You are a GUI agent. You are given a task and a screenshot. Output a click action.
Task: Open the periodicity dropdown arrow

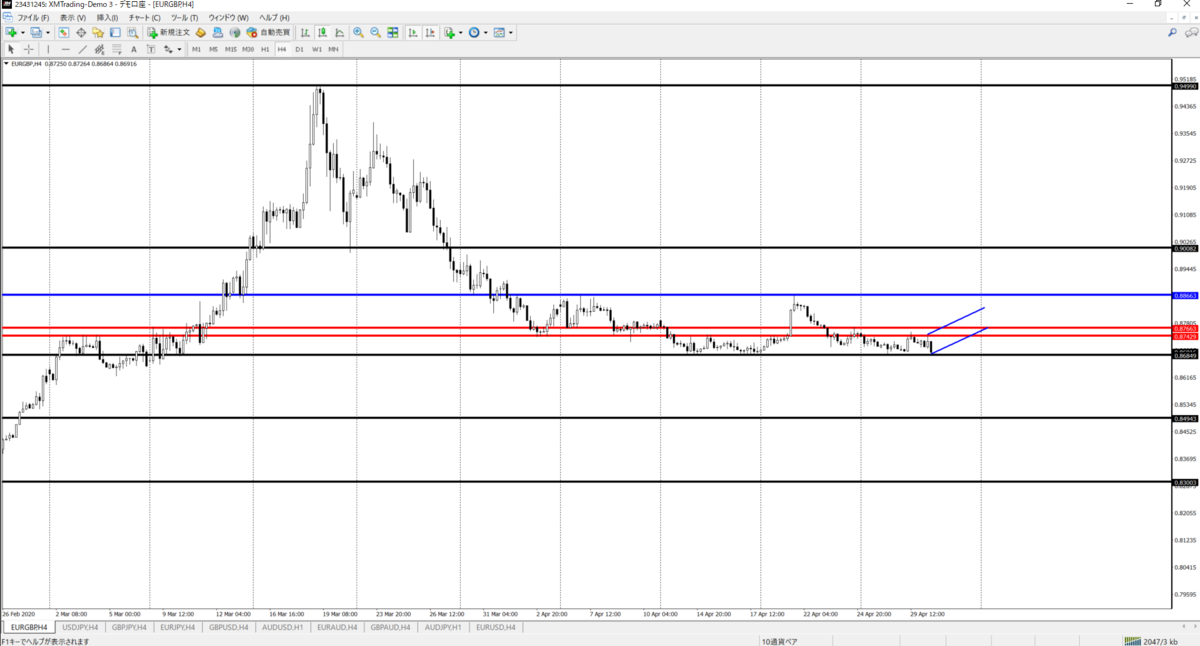(486, 32)
